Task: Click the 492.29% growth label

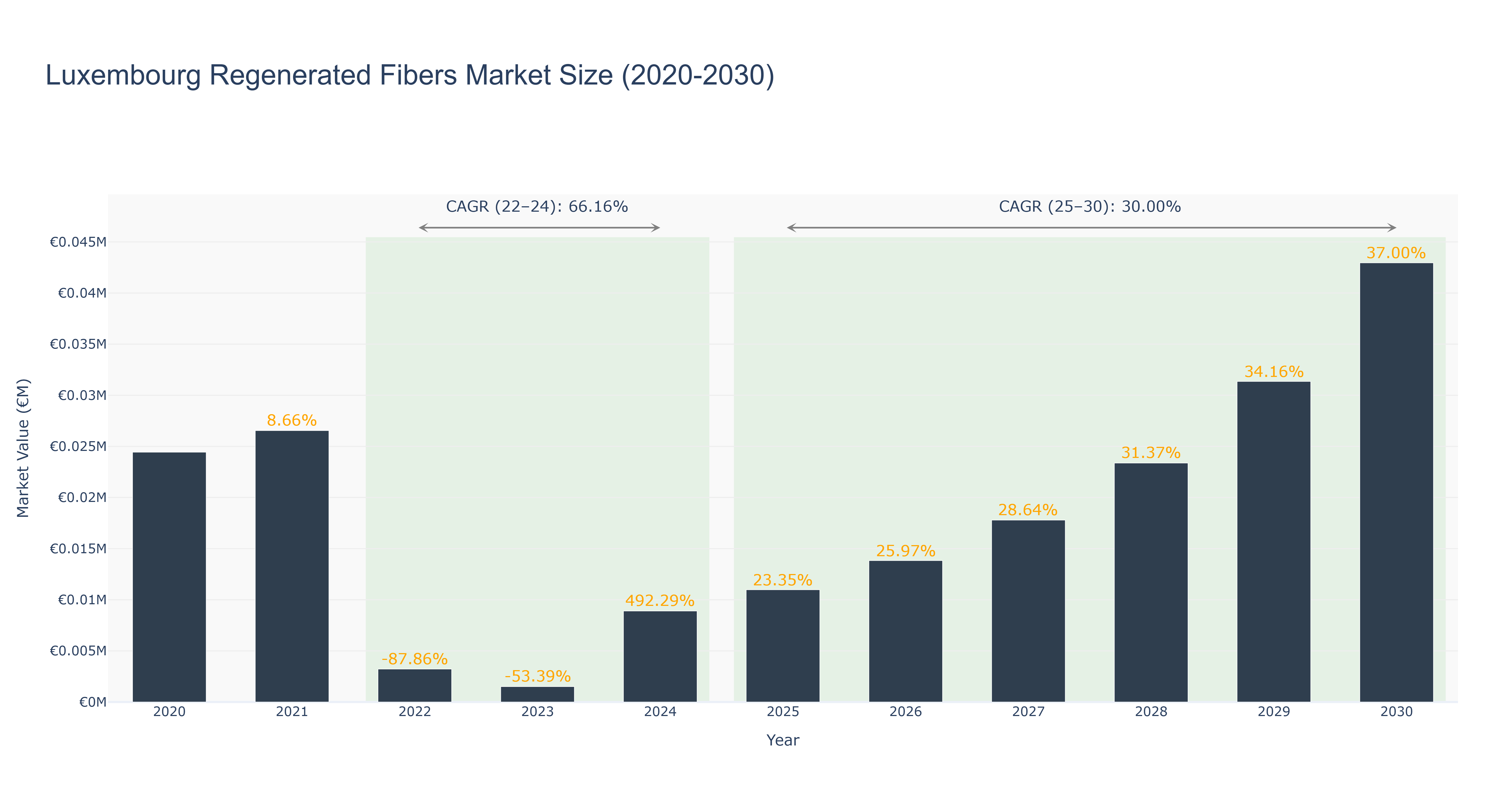Action: (660, 600)
